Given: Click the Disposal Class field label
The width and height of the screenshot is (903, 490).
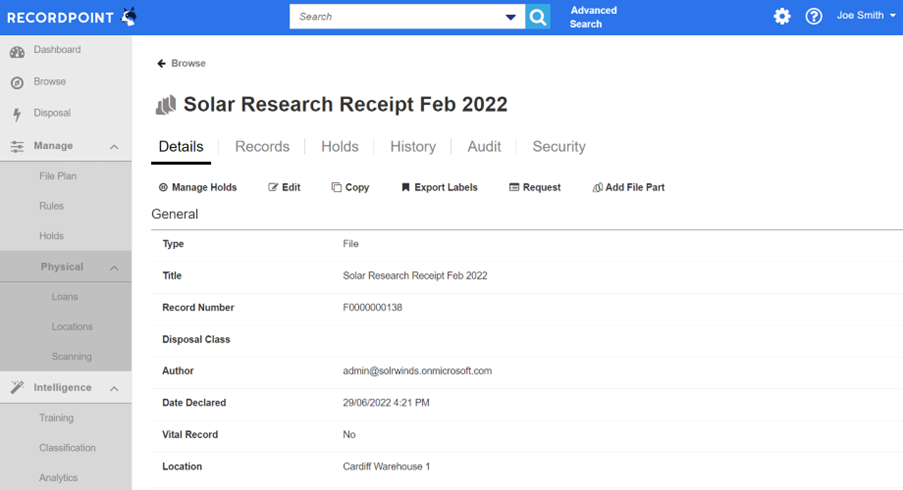Looking at the screenshot, I should pos(196,340).
